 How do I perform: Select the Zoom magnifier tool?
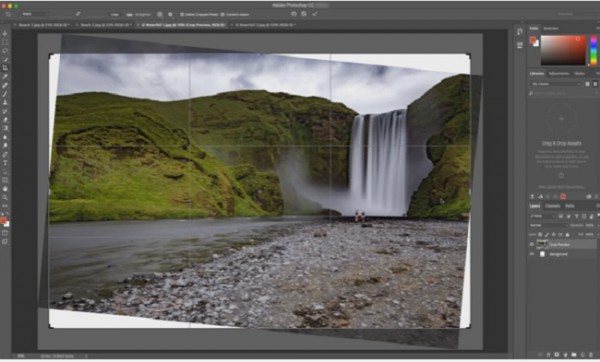pos(5,197)
